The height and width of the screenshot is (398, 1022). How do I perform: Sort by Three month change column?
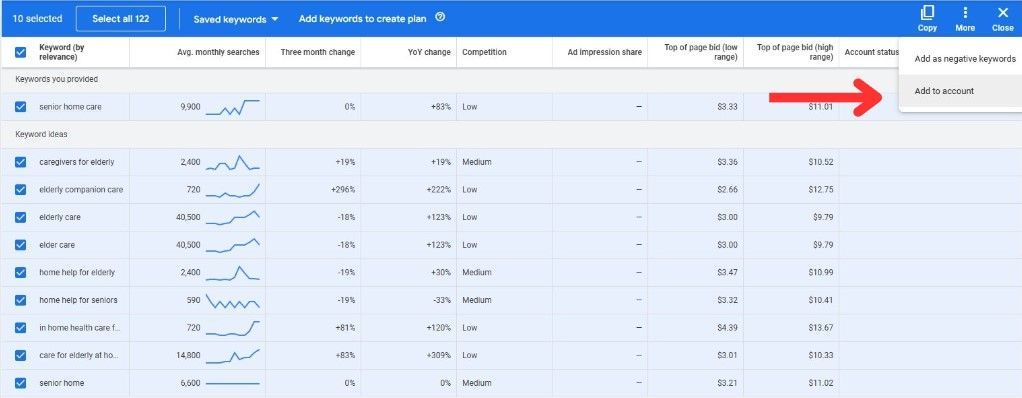(x=318, y=52)
